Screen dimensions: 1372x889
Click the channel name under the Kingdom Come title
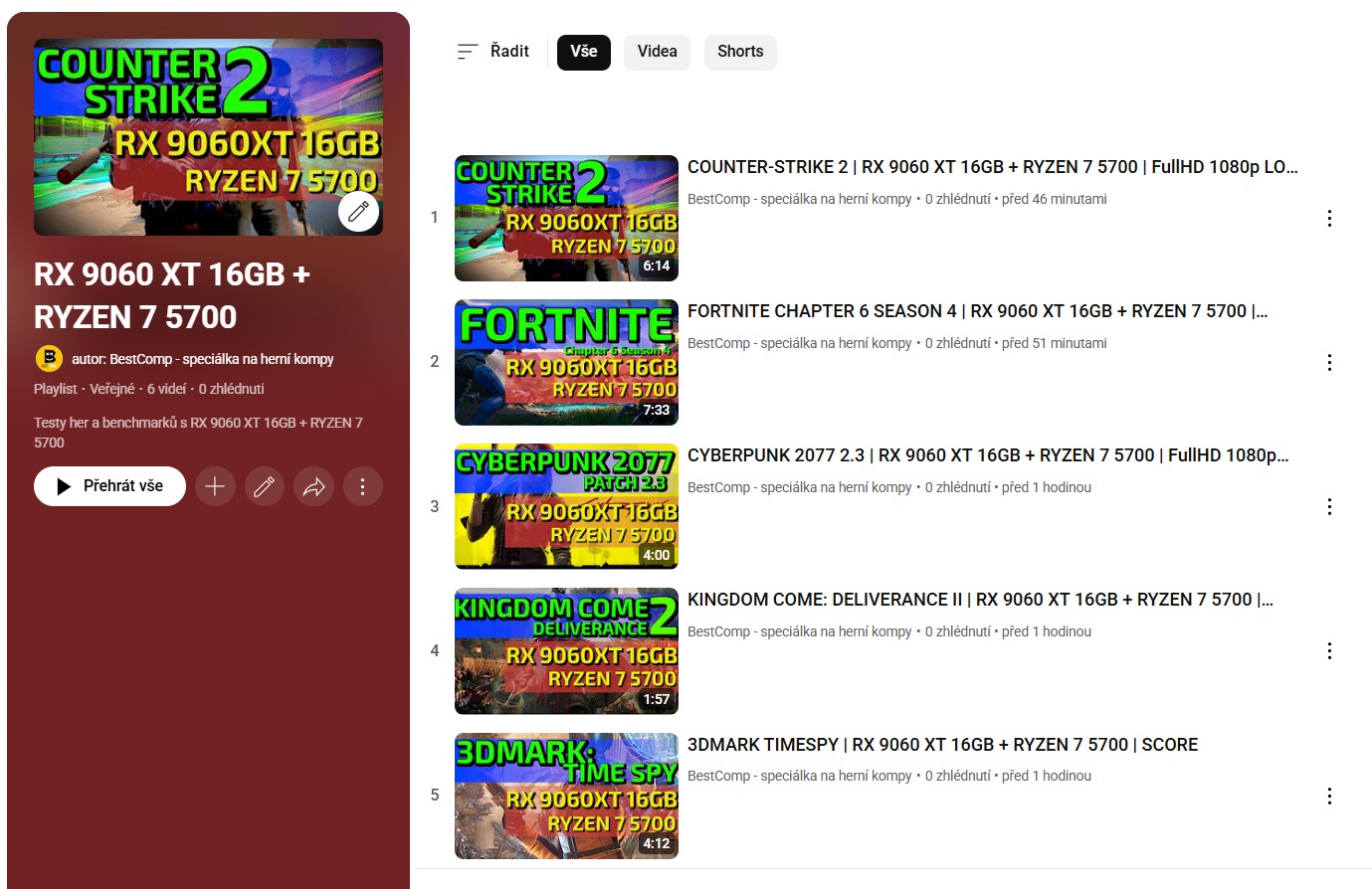pyautogui.click(x=800, y=631)
